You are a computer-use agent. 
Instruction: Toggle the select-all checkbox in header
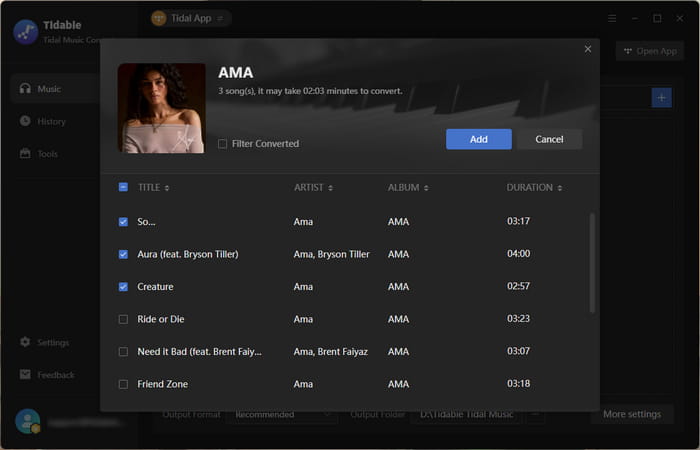click(123, 187)
